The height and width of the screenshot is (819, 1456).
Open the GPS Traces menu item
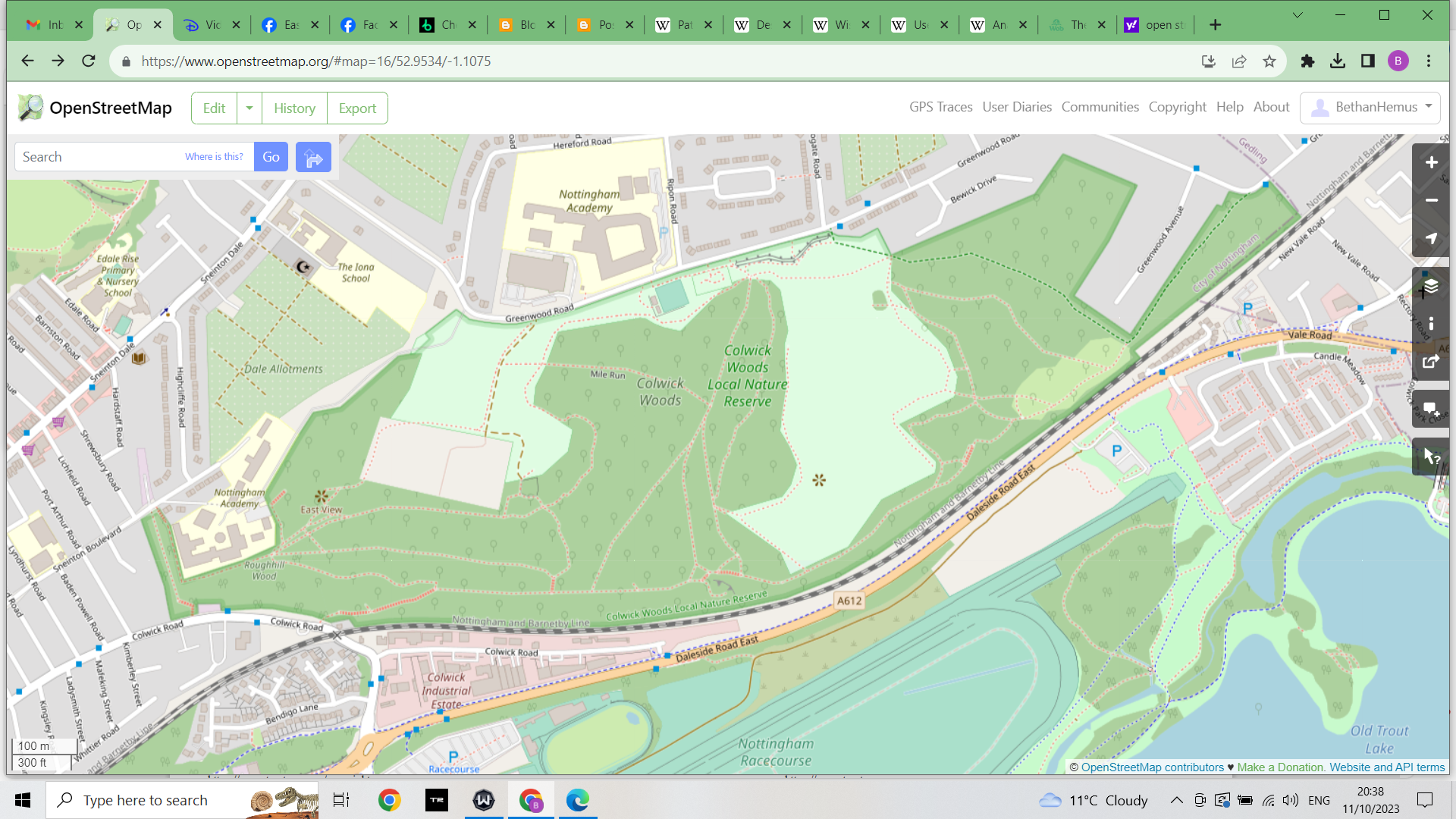pos(940,107)
